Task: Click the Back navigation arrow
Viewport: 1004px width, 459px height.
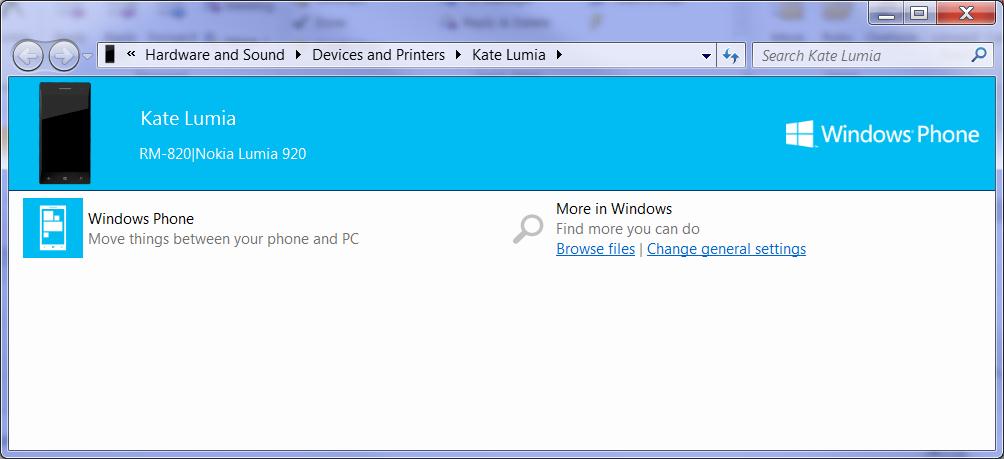Action: tap(28, 56)
